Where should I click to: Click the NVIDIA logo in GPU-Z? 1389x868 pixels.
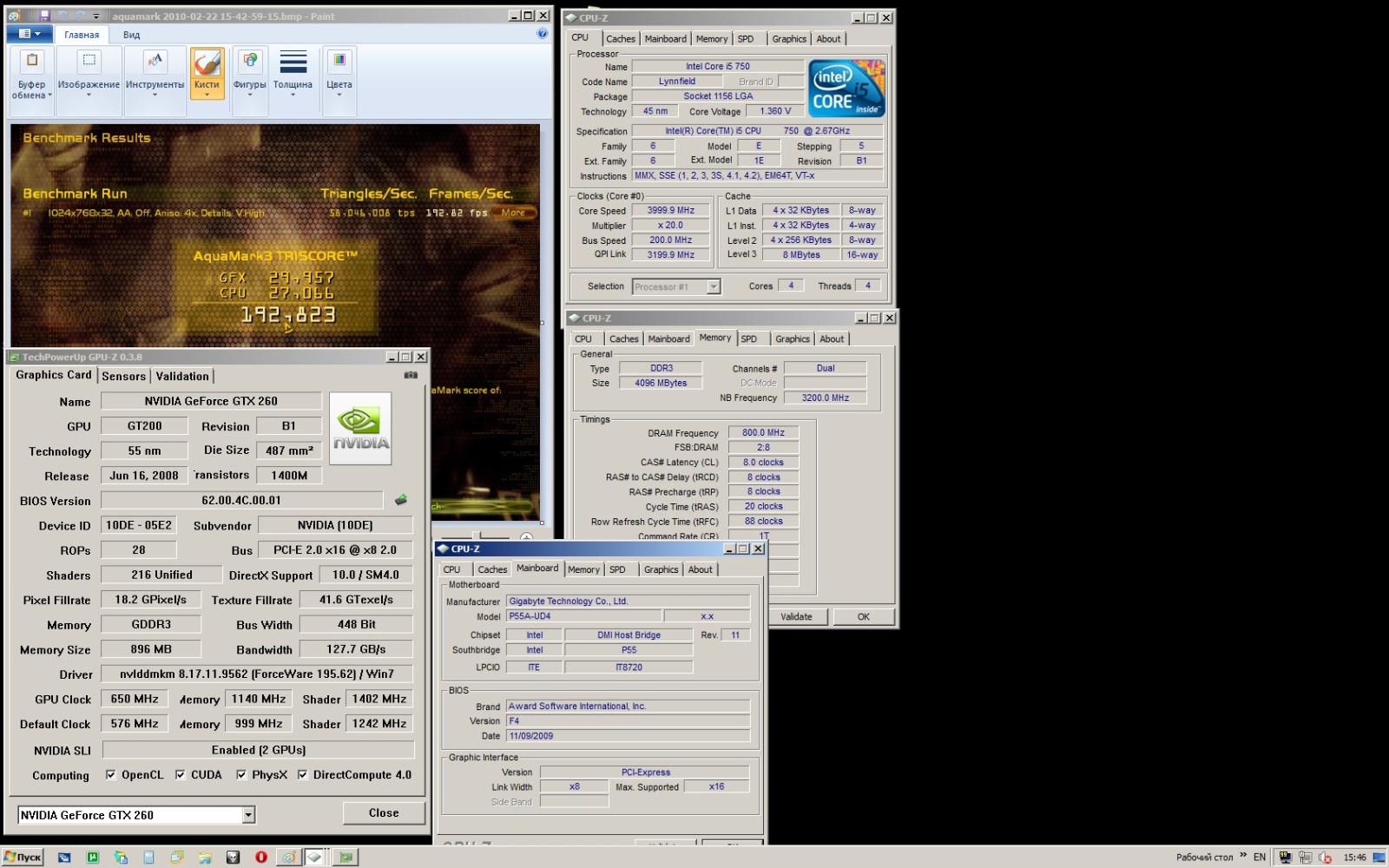click(360, 428)
